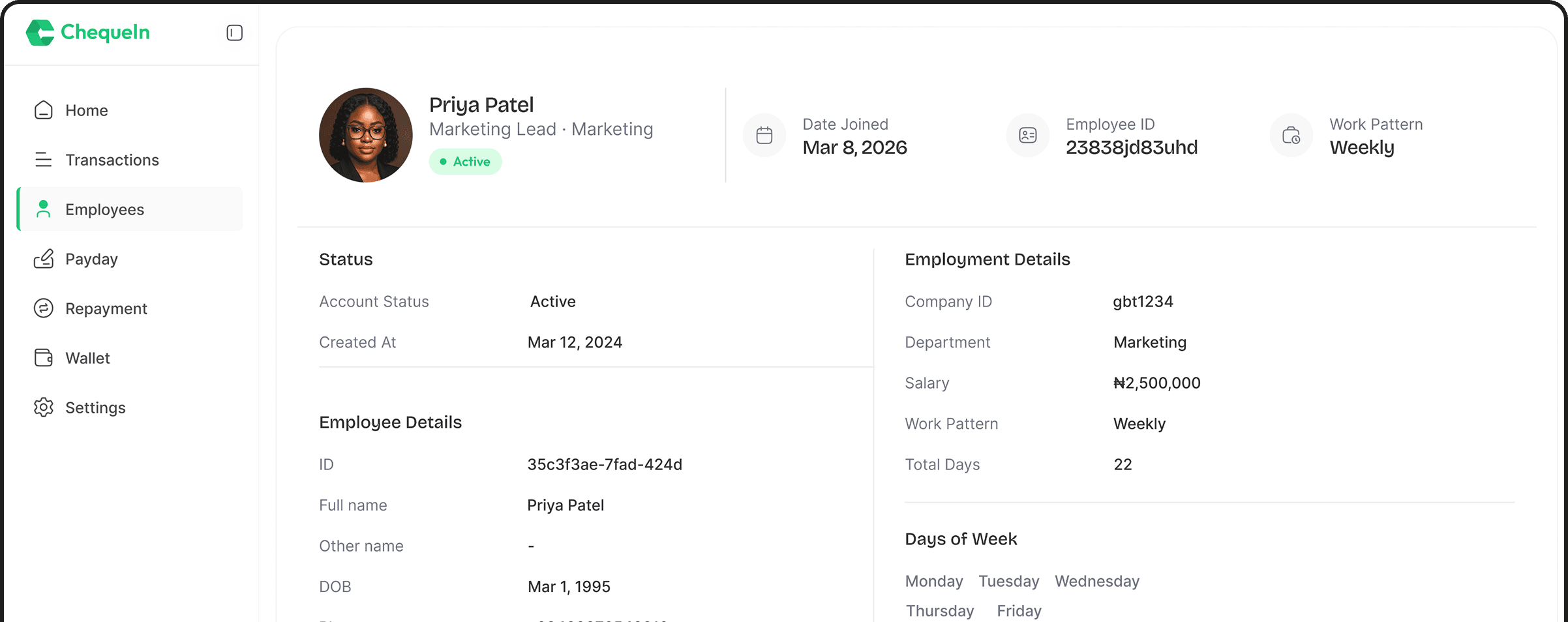This screenshot has height=622, width=1568.
Task: Click the Repayment circular arrows icon
Action: (43, 308)
